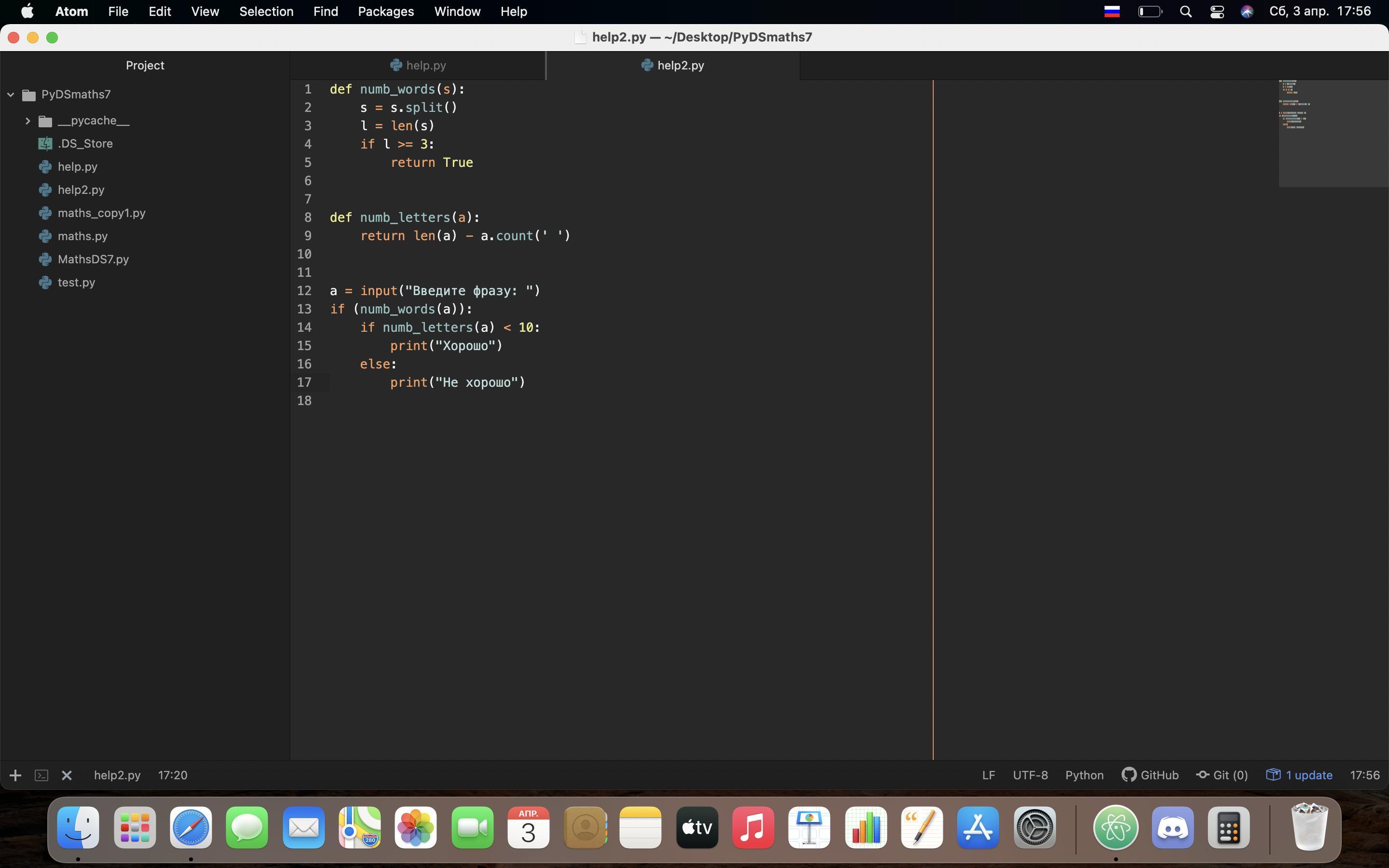Viewport: 1389px width, 868px height.
Task: Open the File menu
Action: [118, 12]
